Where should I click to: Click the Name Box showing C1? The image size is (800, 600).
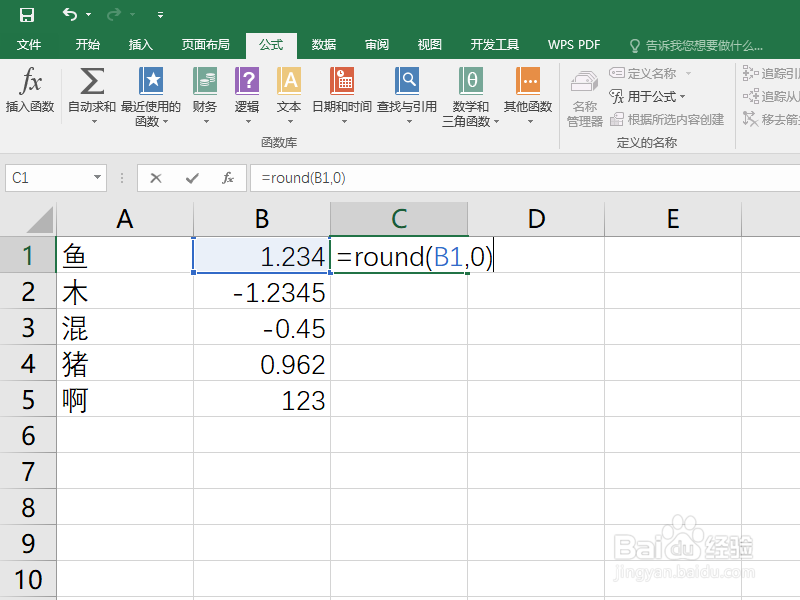pyautogui.click(x=48, y=178)
